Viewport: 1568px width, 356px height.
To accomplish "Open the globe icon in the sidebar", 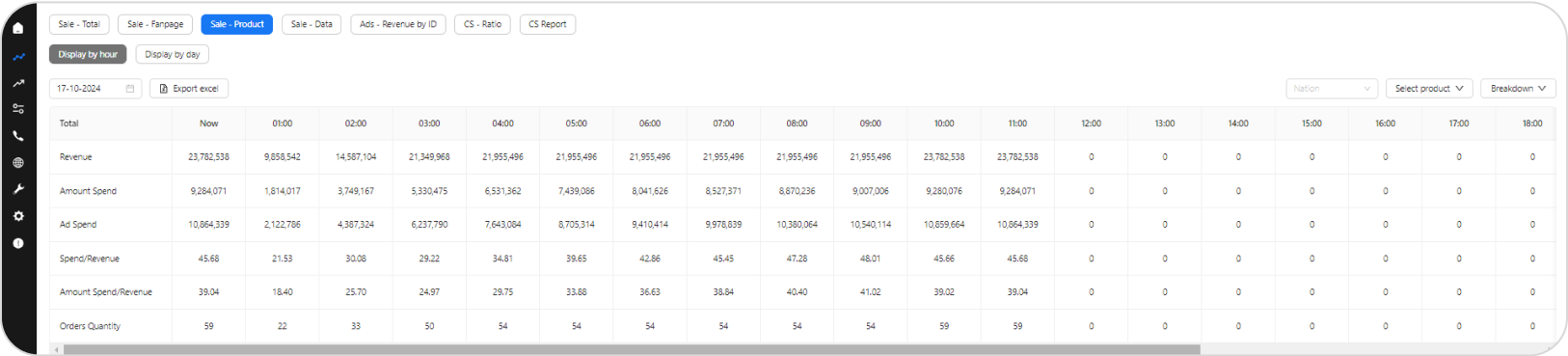I will click(x=18, y=163).
